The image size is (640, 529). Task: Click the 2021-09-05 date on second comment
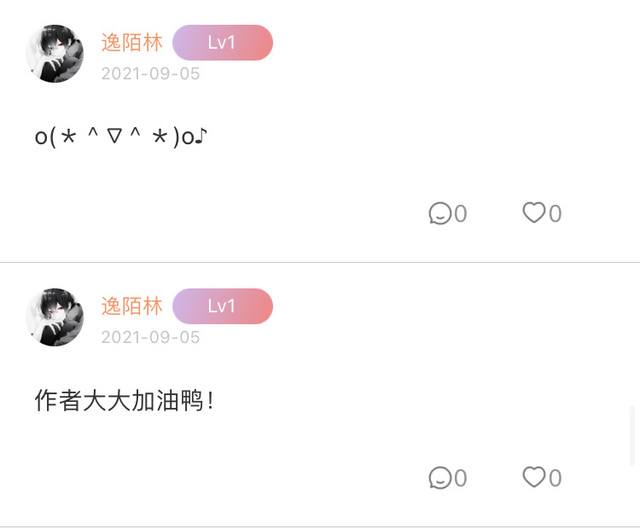coord(150,338)
